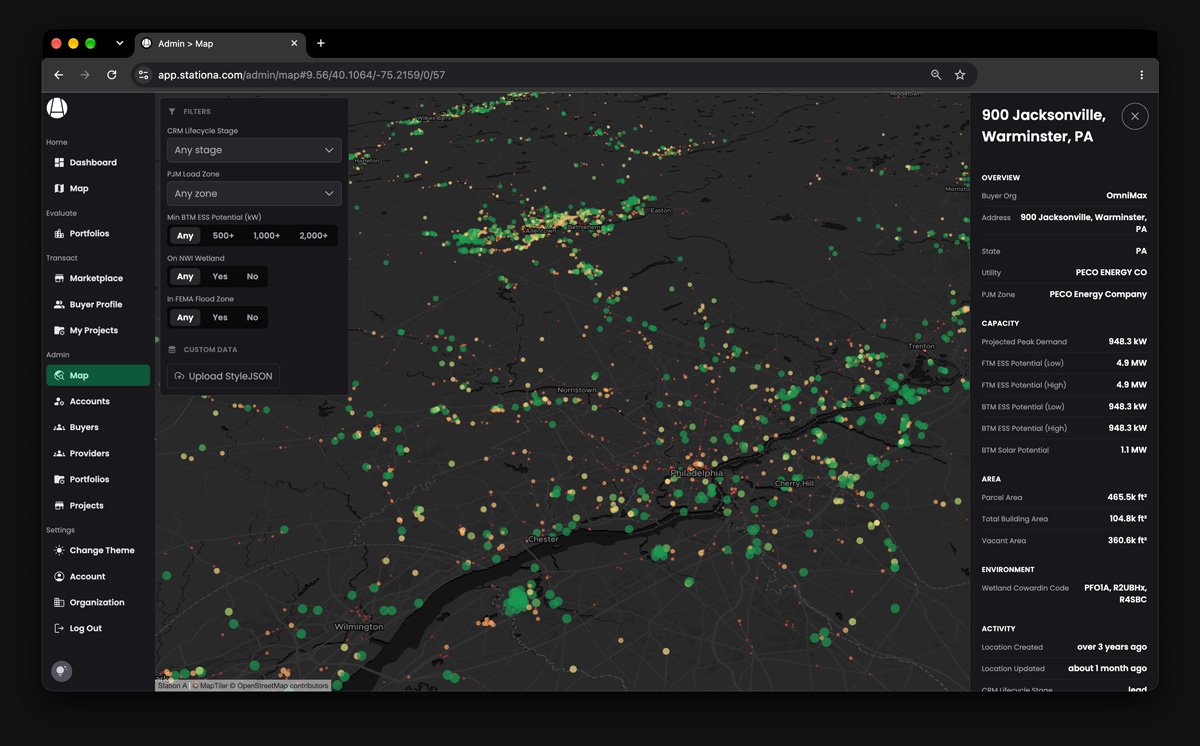
Task: Click the Buyer Profile people icon
Action: (59, 304)
